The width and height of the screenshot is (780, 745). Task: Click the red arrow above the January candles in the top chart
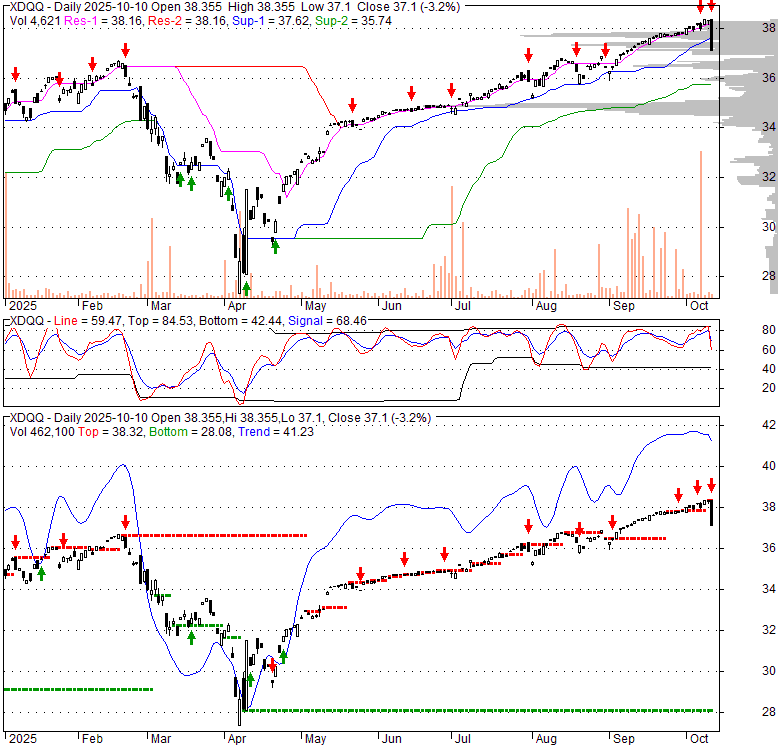tap(15, 74)
